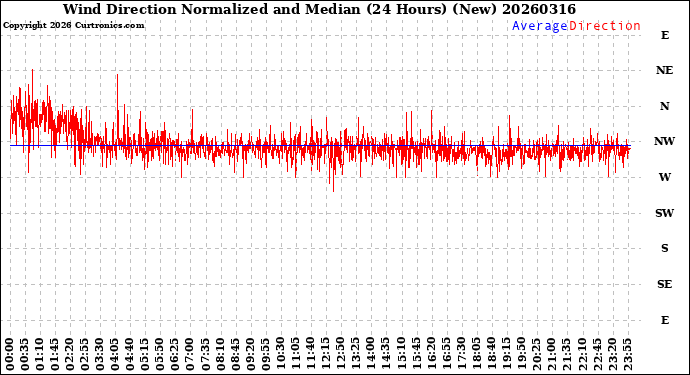Click the 12:50 time label
Viewport: 690px width, 375px height.
[341, 354]
